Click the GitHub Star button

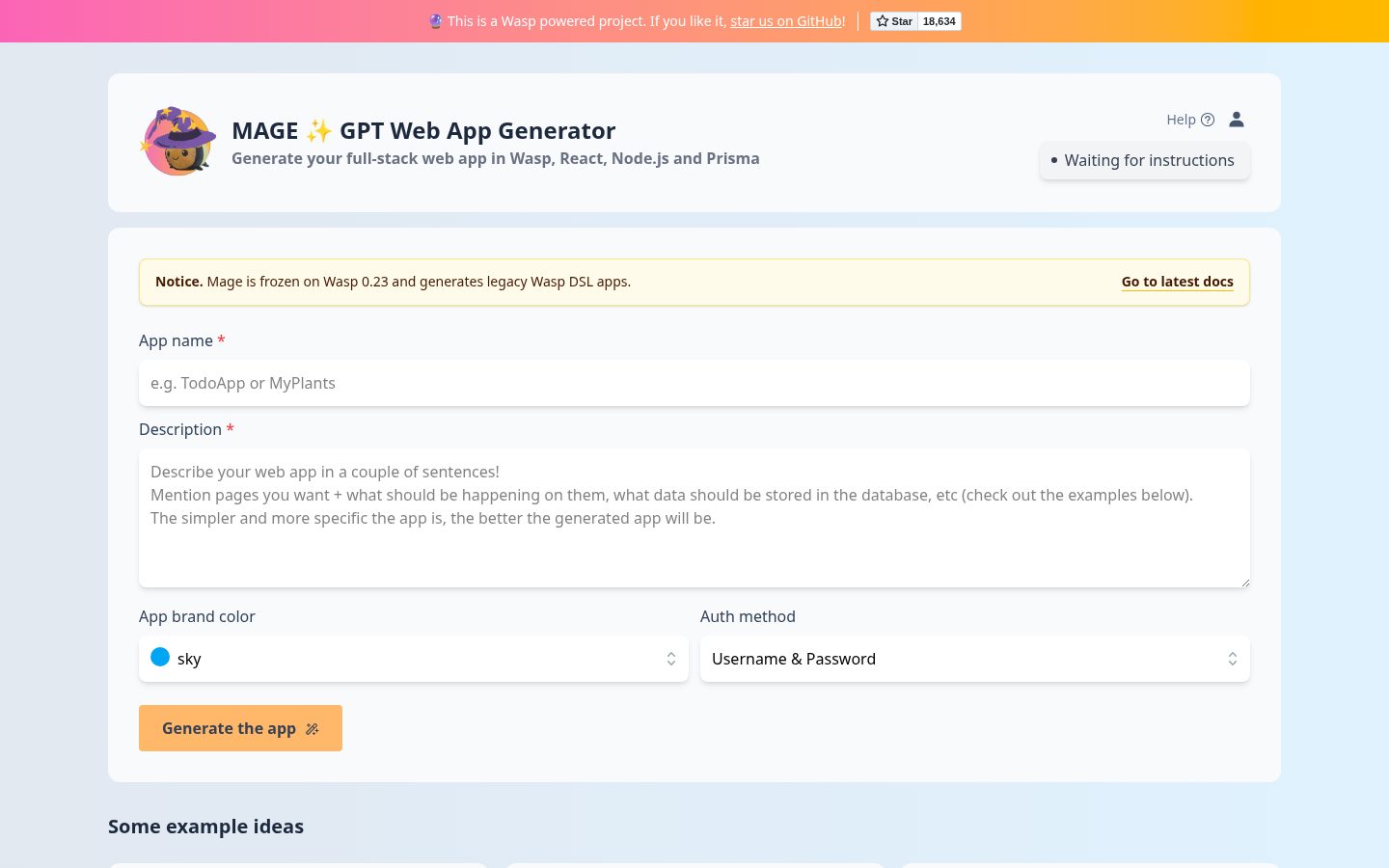[x=894, y=21]
